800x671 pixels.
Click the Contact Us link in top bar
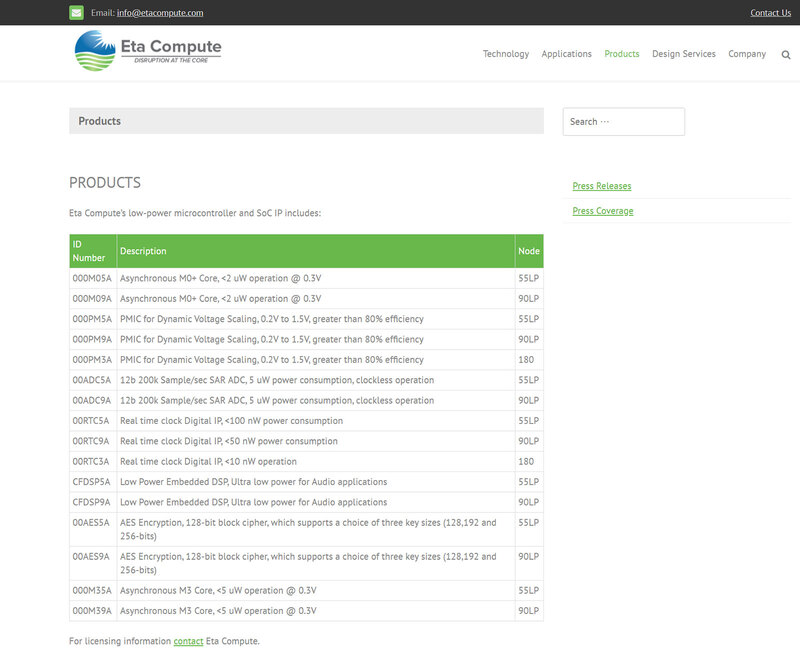(x=770, y=13)
